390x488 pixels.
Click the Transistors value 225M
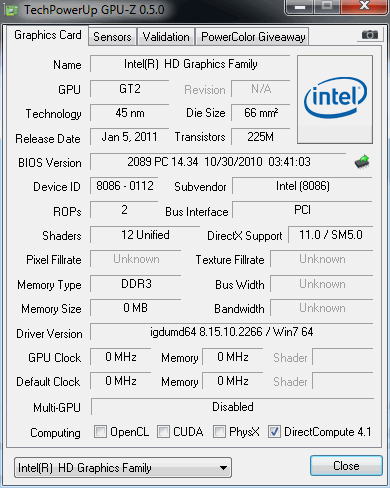coord(261,137)
